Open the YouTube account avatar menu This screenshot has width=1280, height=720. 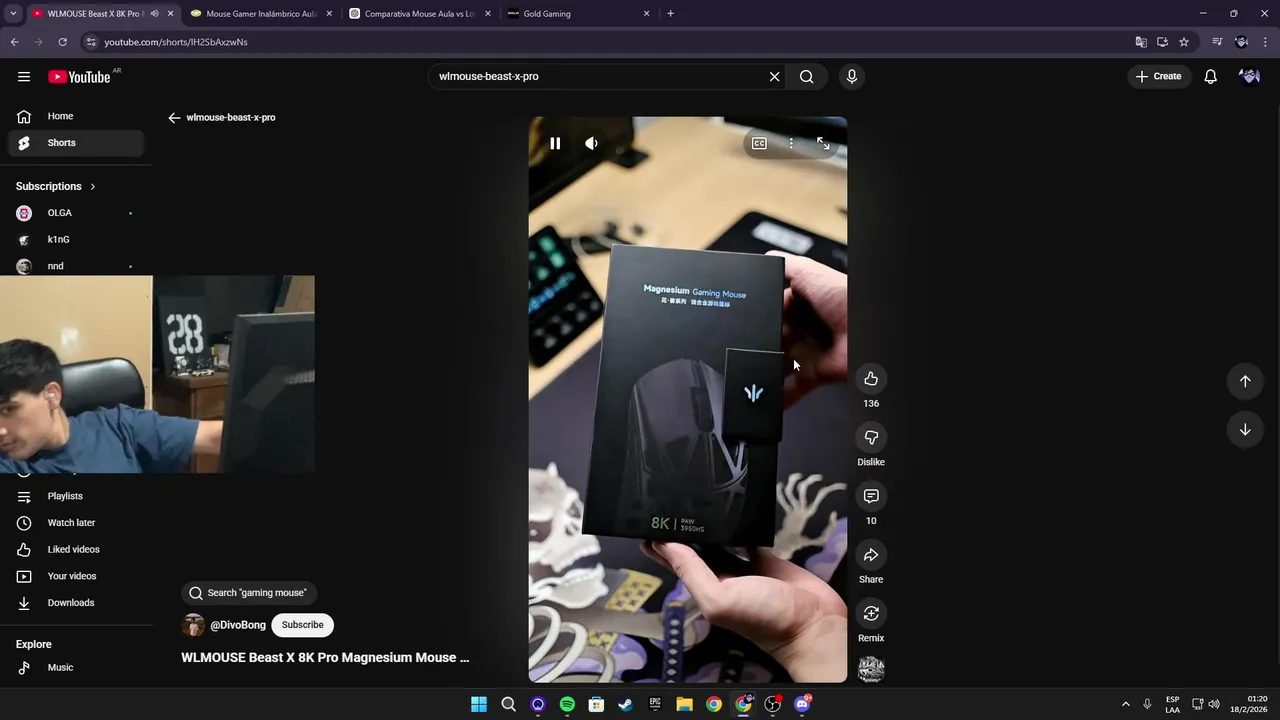click(x=1249, y=77)
